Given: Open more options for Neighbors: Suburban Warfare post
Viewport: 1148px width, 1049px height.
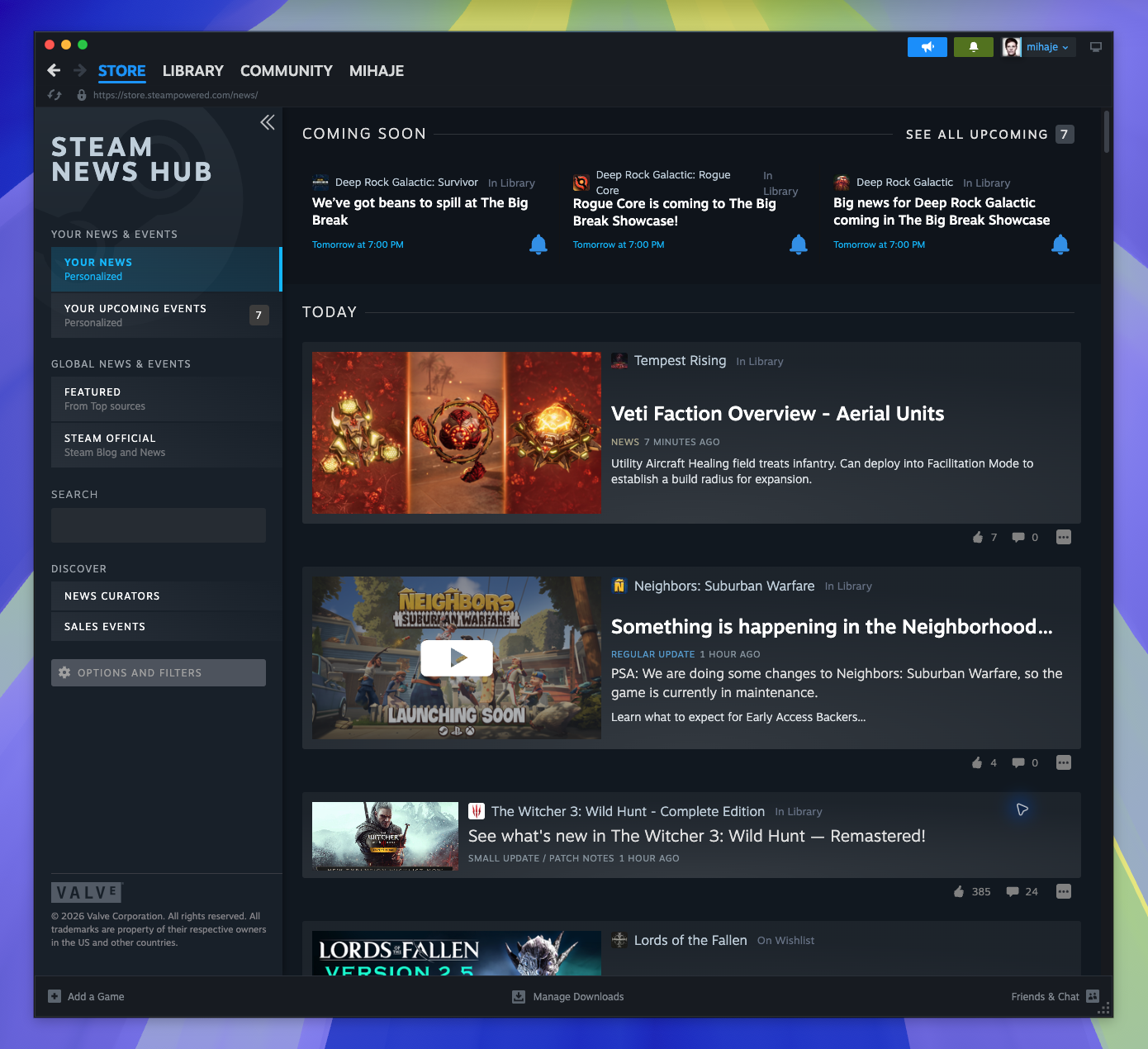Looking at the screenshot, I should point(1064,762).
